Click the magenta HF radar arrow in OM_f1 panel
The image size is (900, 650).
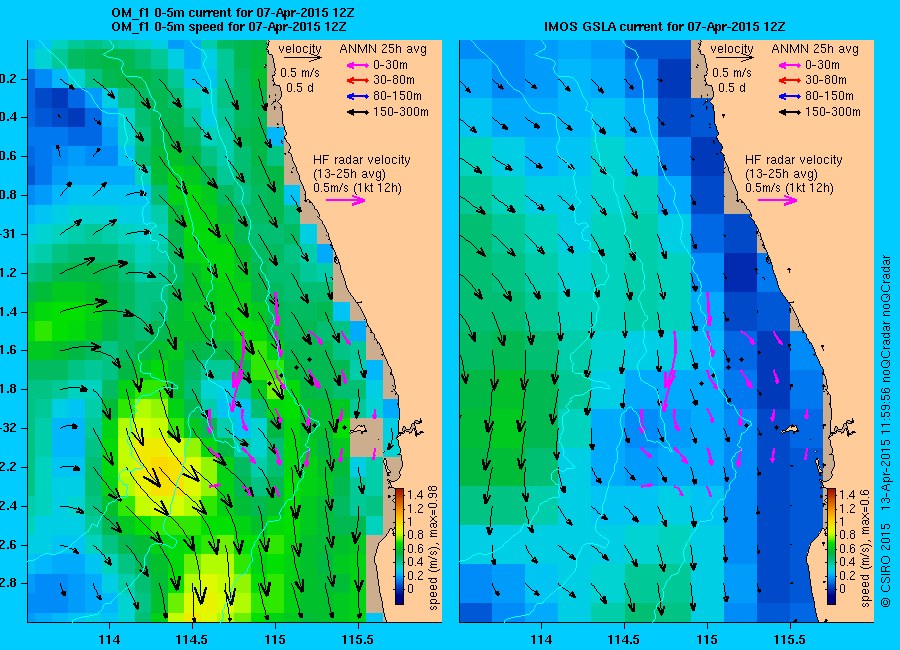pos(346,200)
